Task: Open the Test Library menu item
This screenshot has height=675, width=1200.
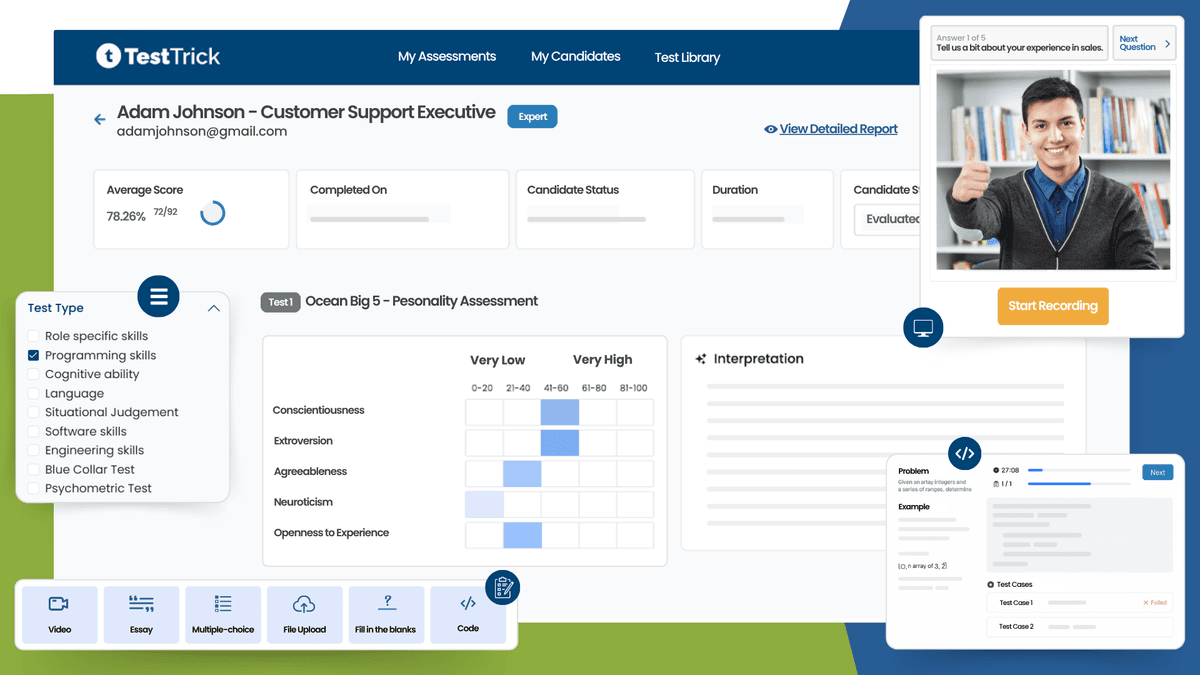Action: (687, 57)
